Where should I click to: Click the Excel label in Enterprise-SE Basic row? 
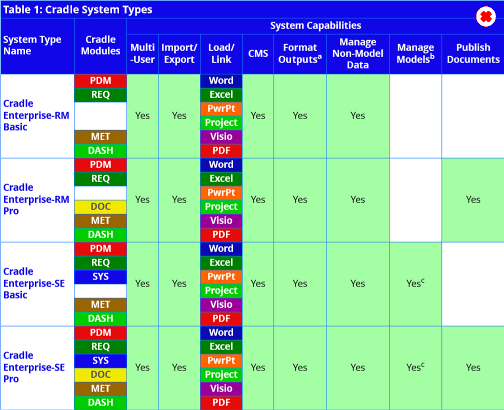click(x=221, y=263)
